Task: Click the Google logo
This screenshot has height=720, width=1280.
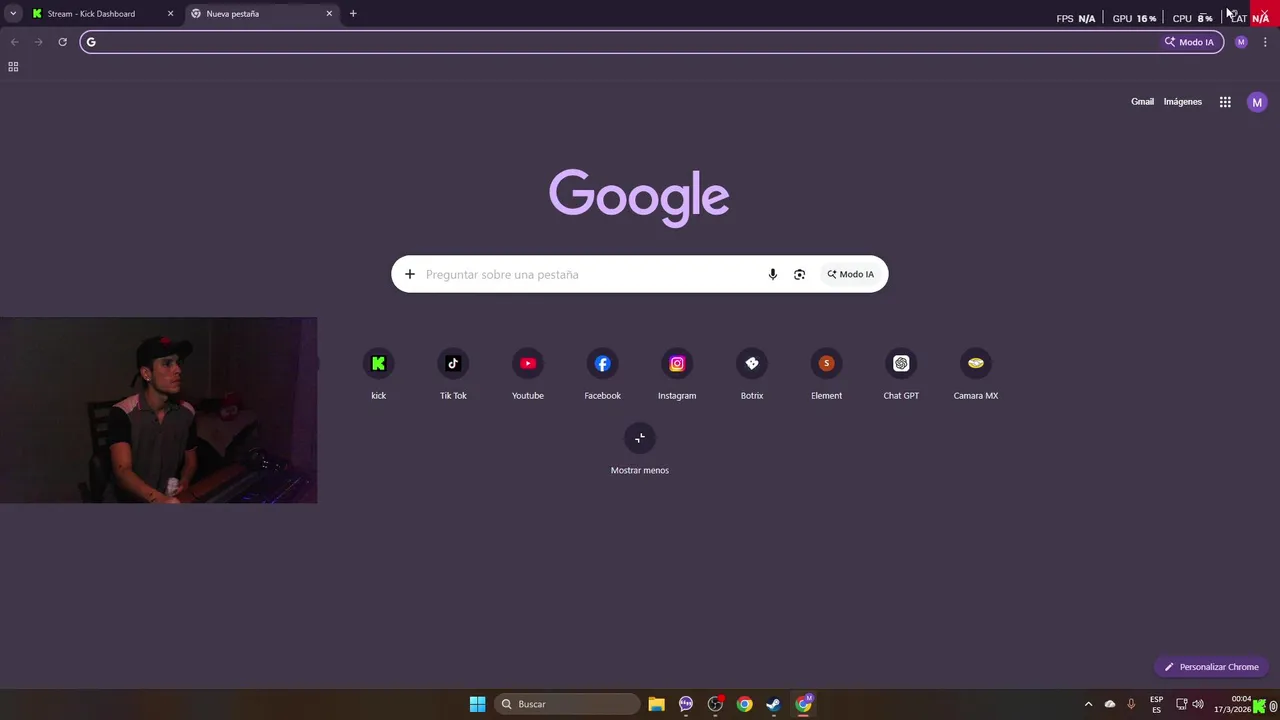Action: [639, 197]
